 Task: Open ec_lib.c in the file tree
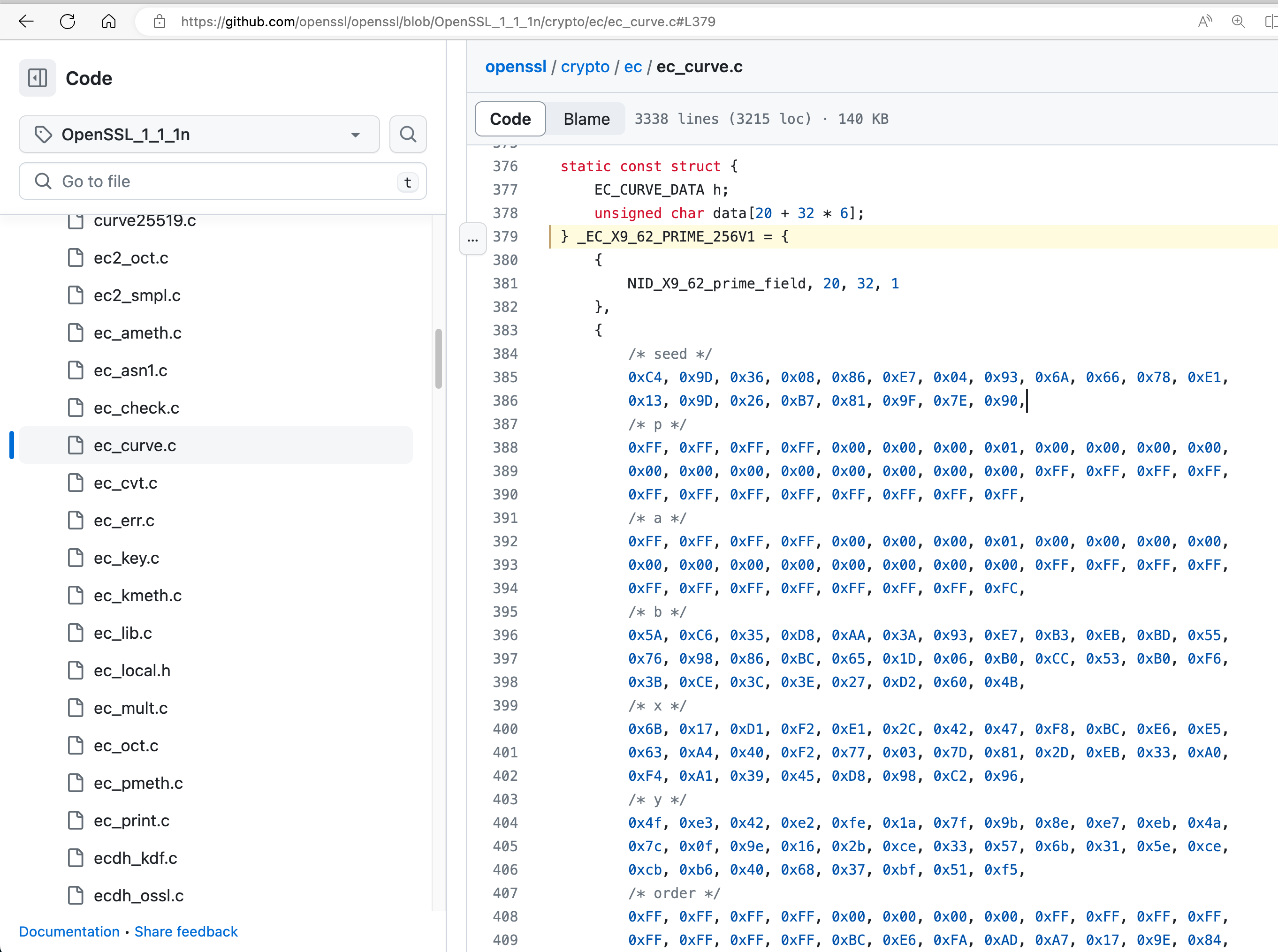(x=123, y=633)
